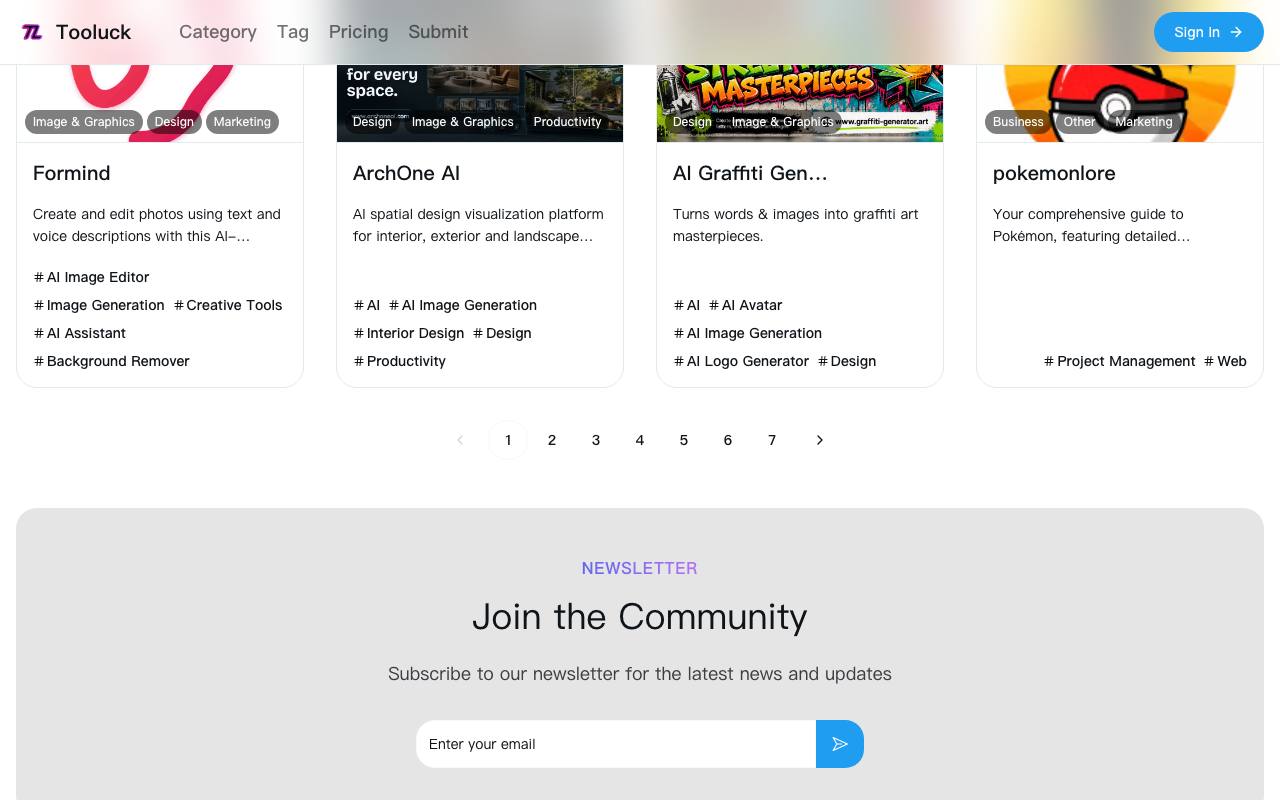The width and height of the screenshot is (1280, 800).
Task: Filter by Interior Design hashtag
Action: tap(408, 333)
